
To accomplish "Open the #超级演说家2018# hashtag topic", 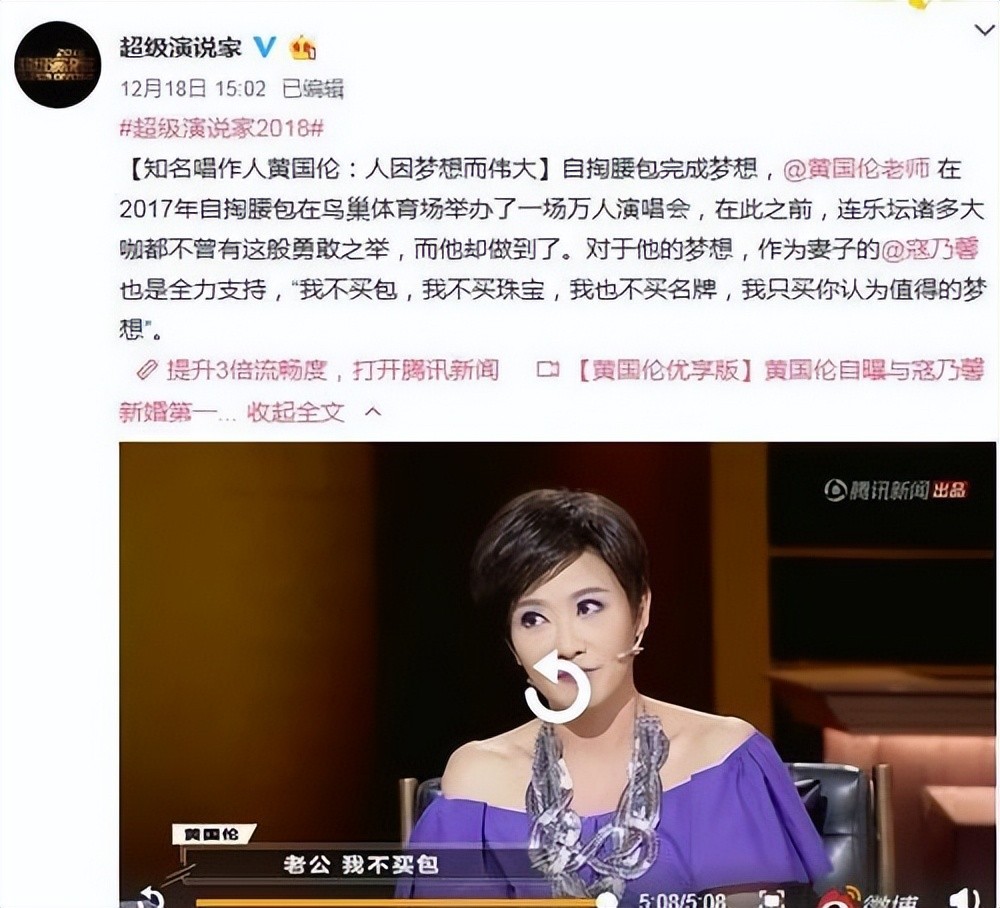I will 222,128.
